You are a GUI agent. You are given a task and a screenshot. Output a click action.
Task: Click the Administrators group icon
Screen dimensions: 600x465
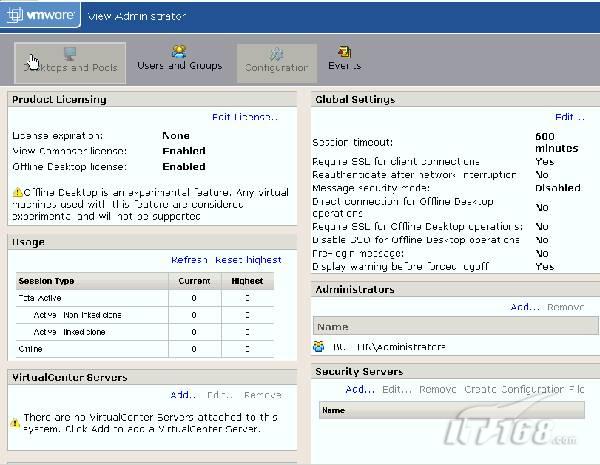318,347
